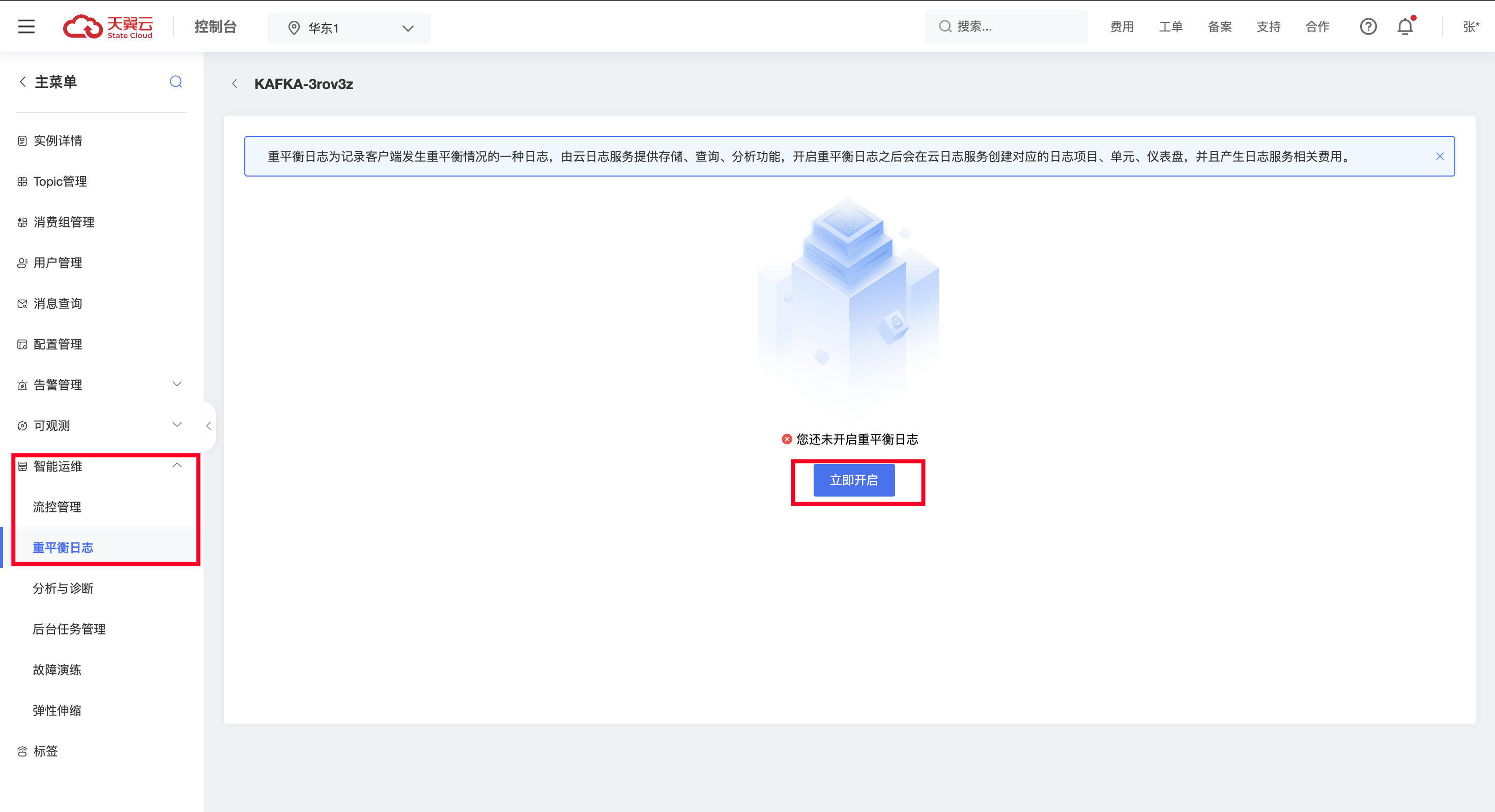
Task: Collapse the sidebar with the handle arrow
Action: 209,425
